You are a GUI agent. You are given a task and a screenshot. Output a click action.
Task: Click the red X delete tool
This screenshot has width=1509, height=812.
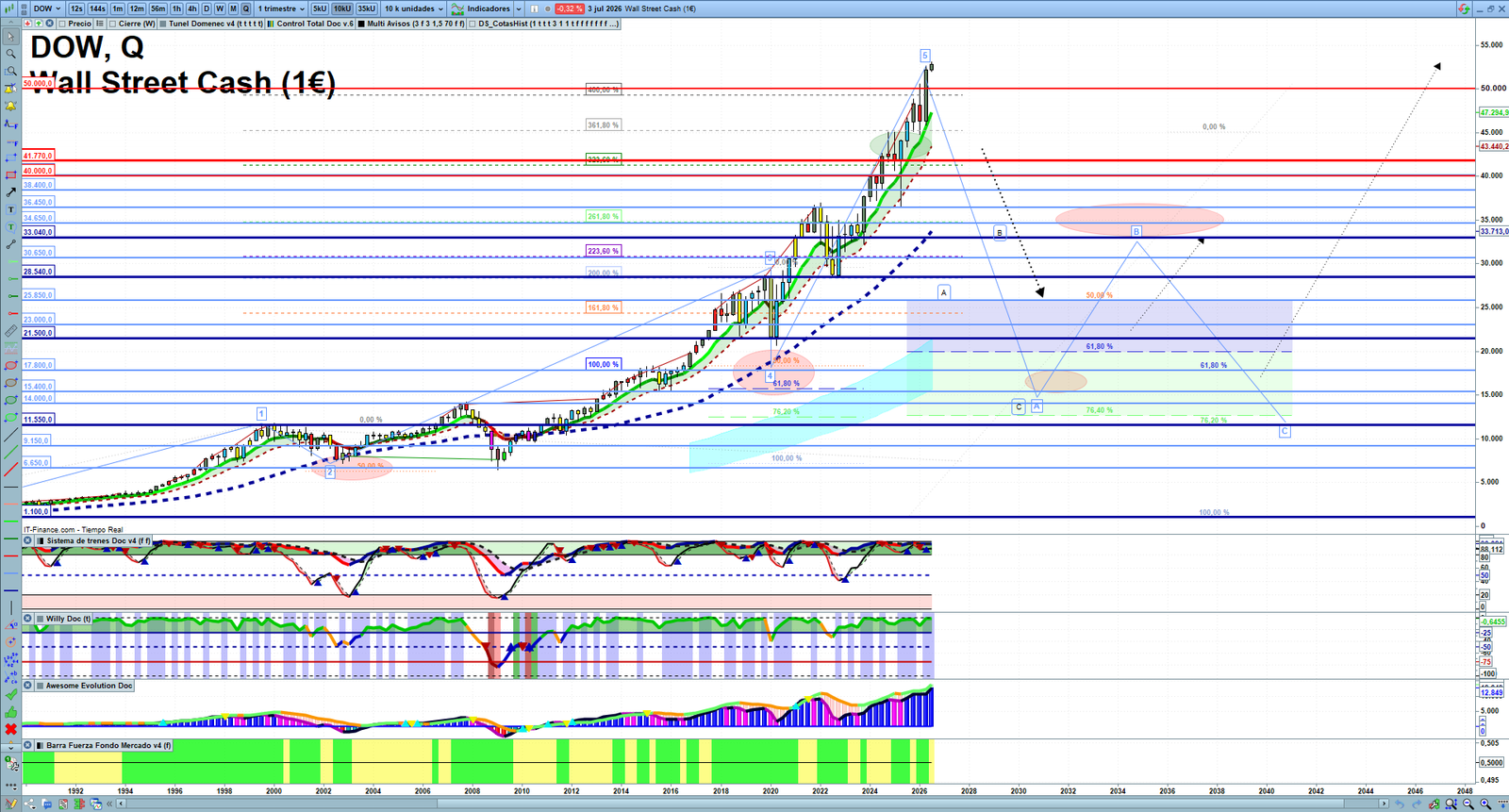[10, 729]
